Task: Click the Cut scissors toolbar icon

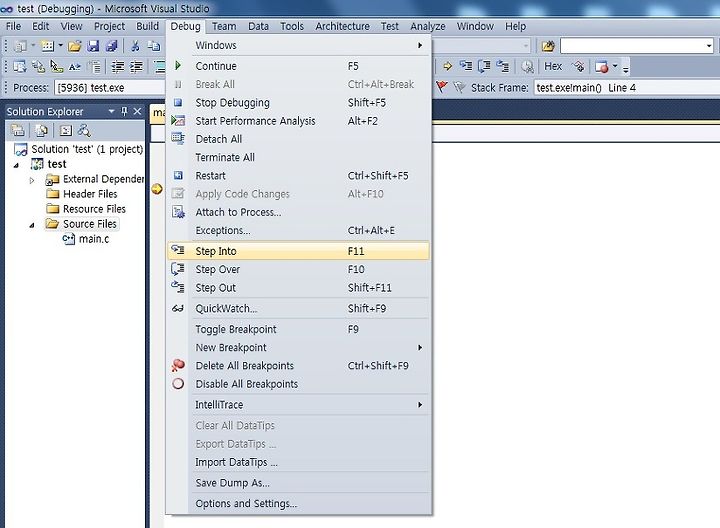Action: coord(135,46)
